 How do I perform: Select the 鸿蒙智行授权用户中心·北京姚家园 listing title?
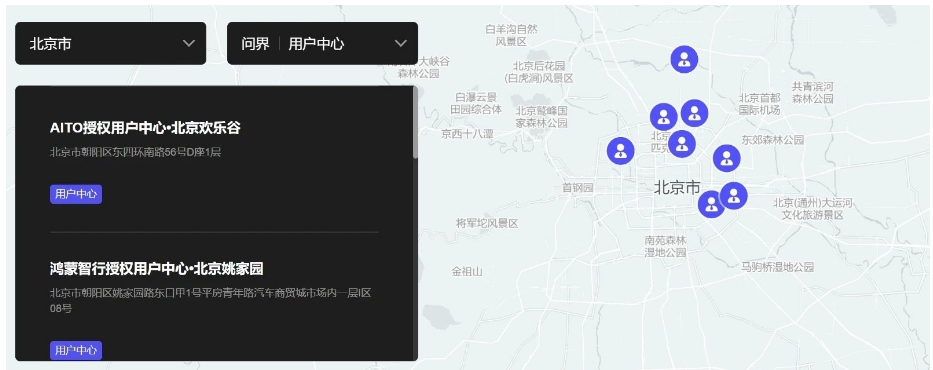(156, 268)
